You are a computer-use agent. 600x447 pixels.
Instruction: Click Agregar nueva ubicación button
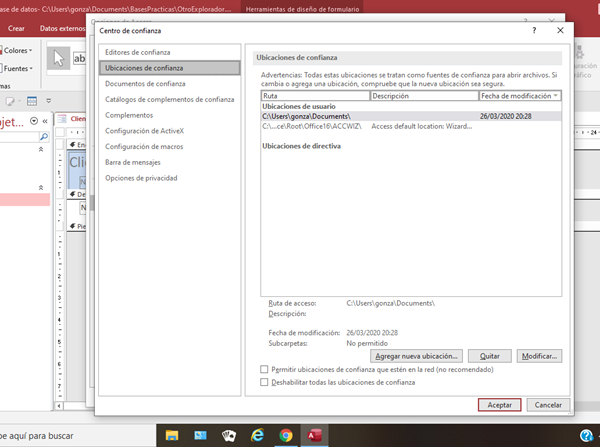click(416, 356)
